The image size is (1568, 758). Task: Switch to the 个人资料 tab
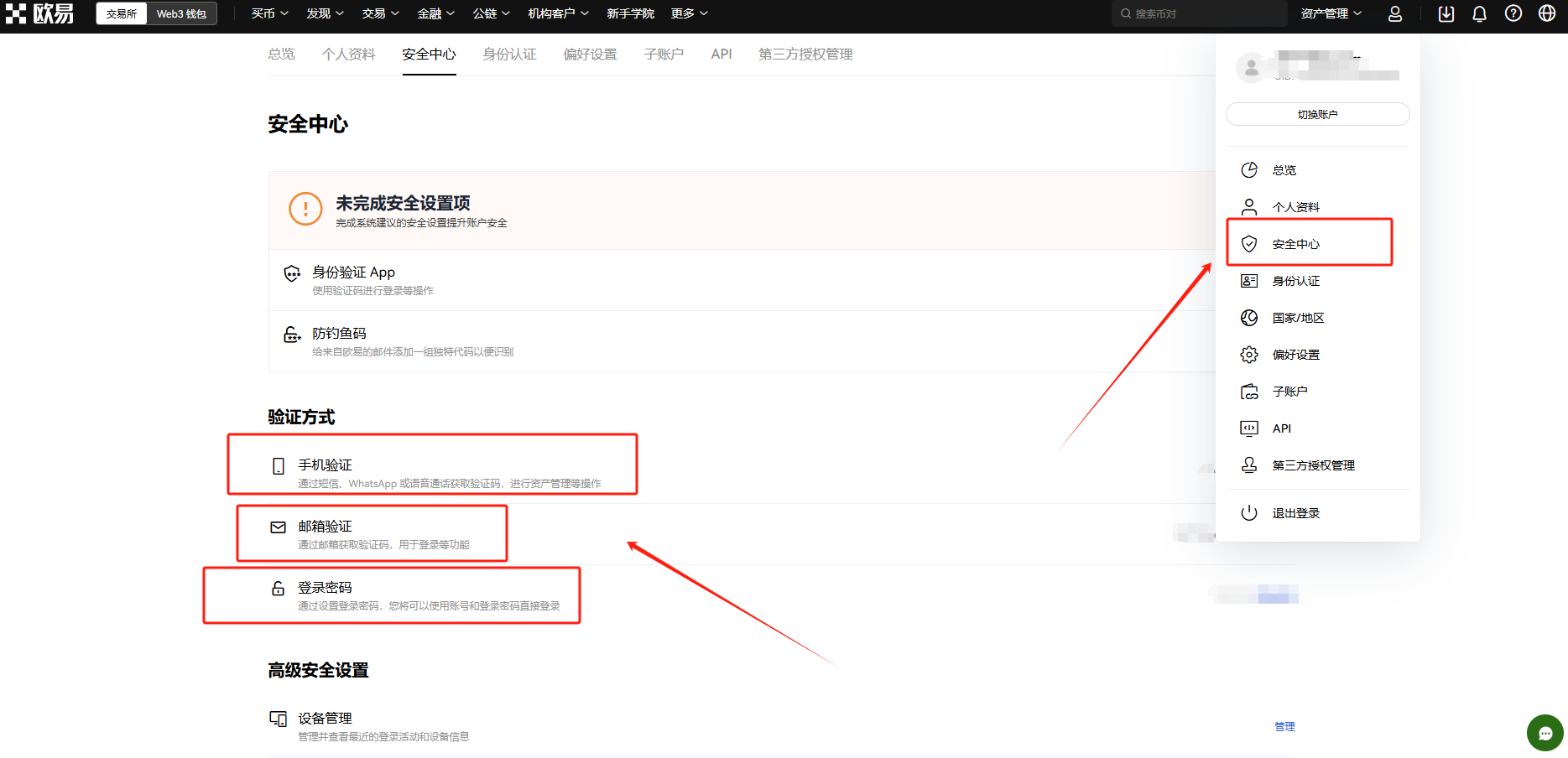point(349,55)
